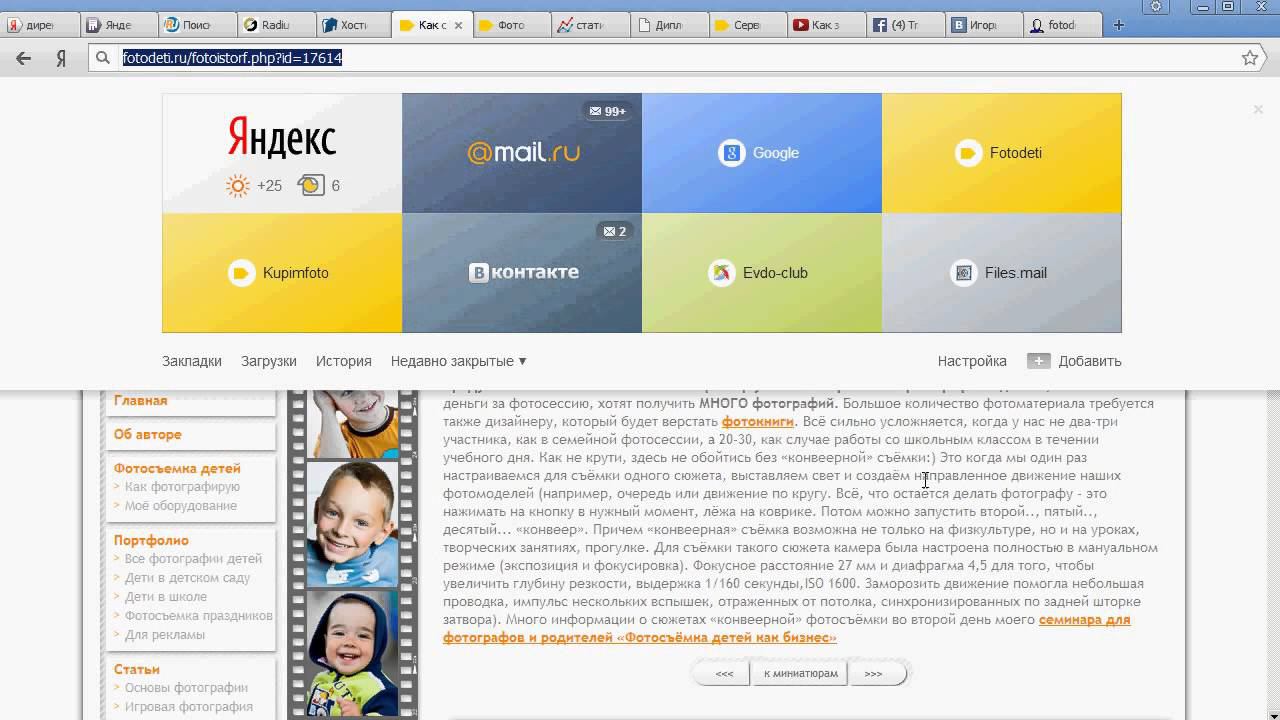Open Дети в школе link
Image resolution: width=1280 pixels, height=720 pixels.
[x=166, y=597]
